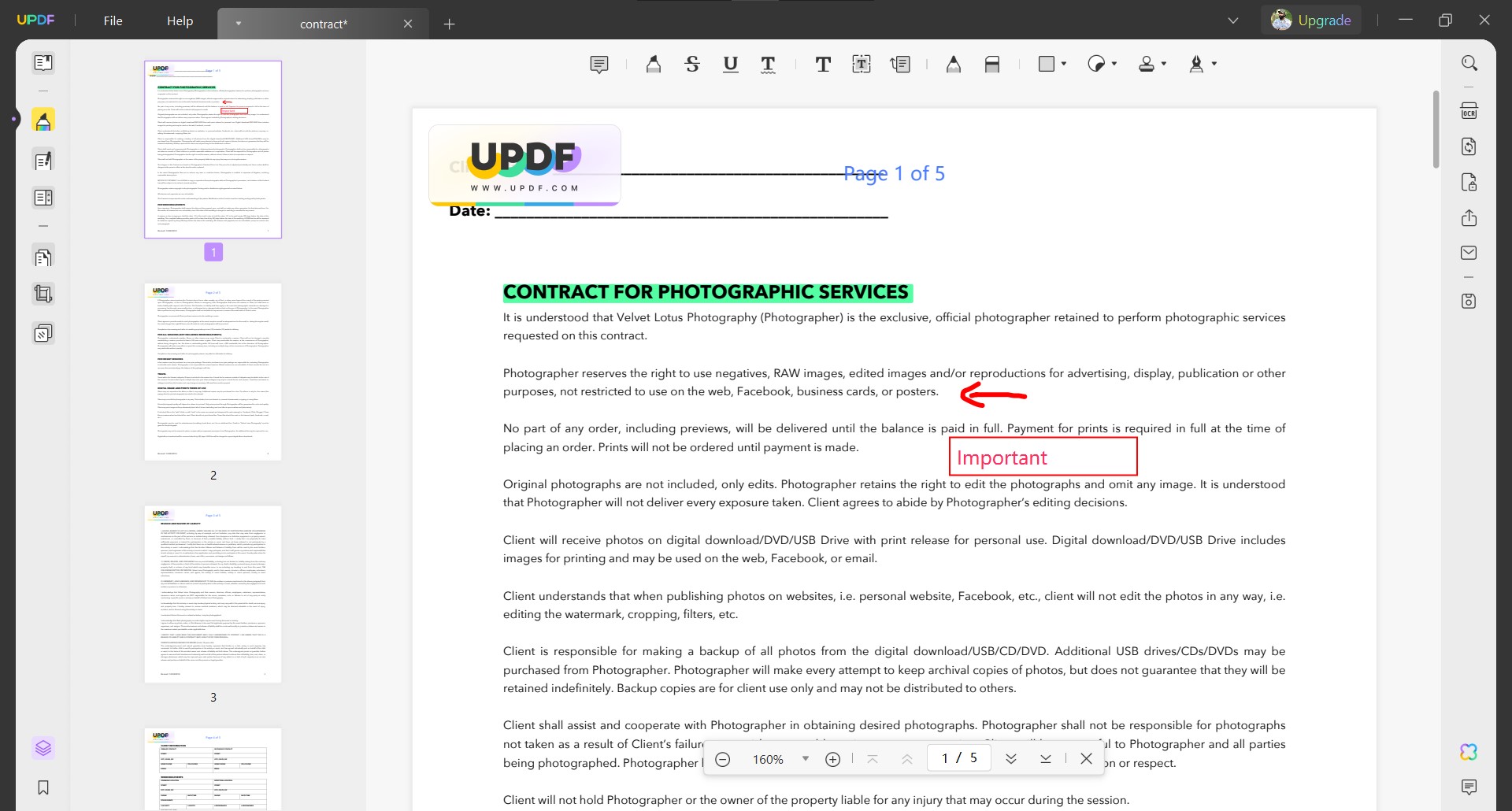Open the File menu
The width and height of the screenshot is (1512, 811).
point(113,20)
